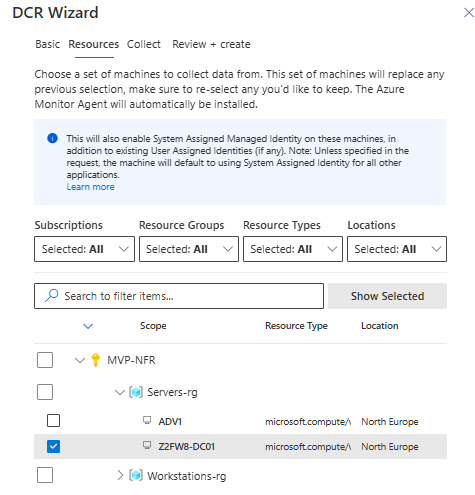Open the Collect tab
The width and height of the screenshot is (475, 495).
point(144,44)
